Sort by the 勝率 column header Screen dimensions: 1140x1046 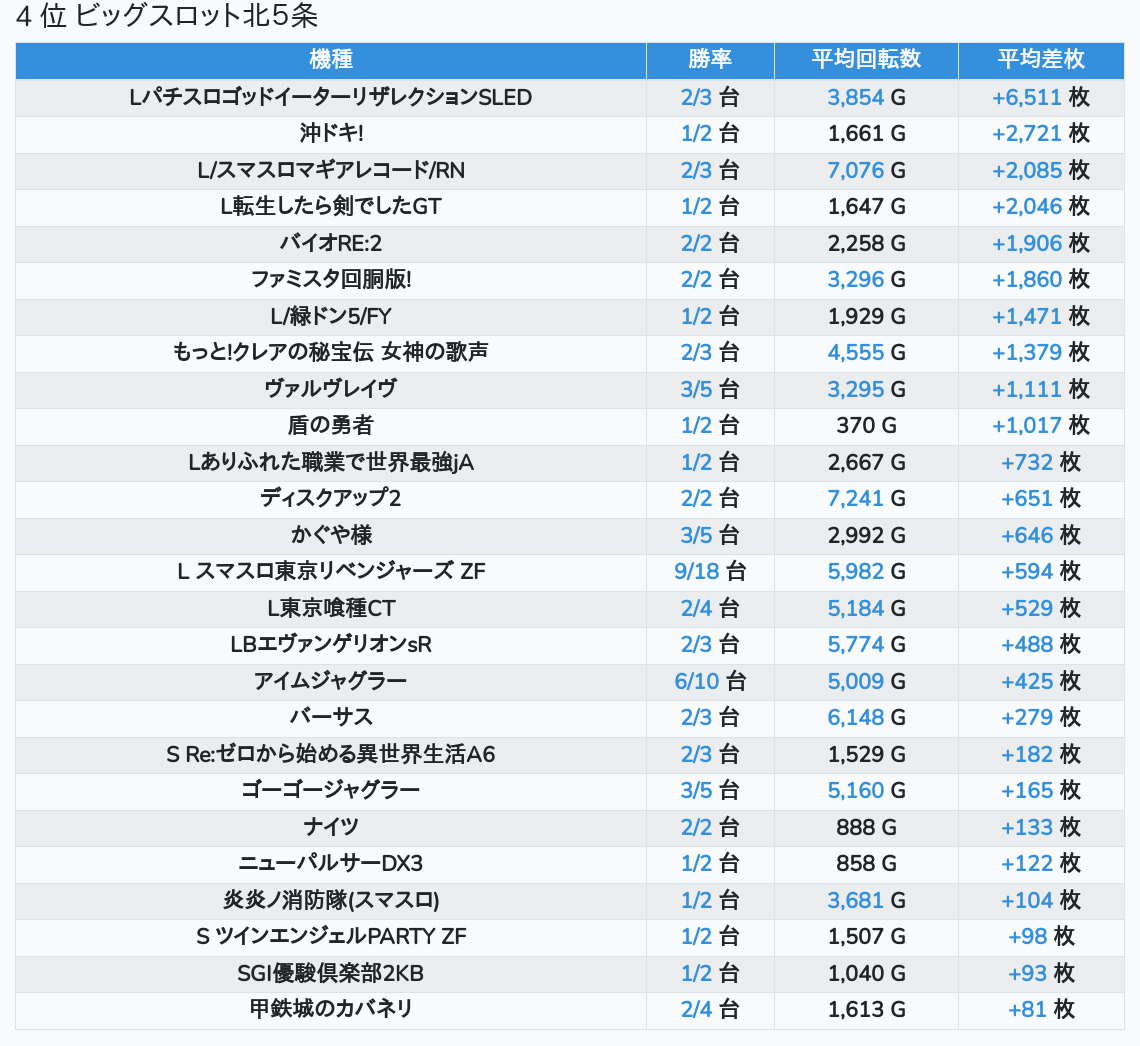coord(710,60)
